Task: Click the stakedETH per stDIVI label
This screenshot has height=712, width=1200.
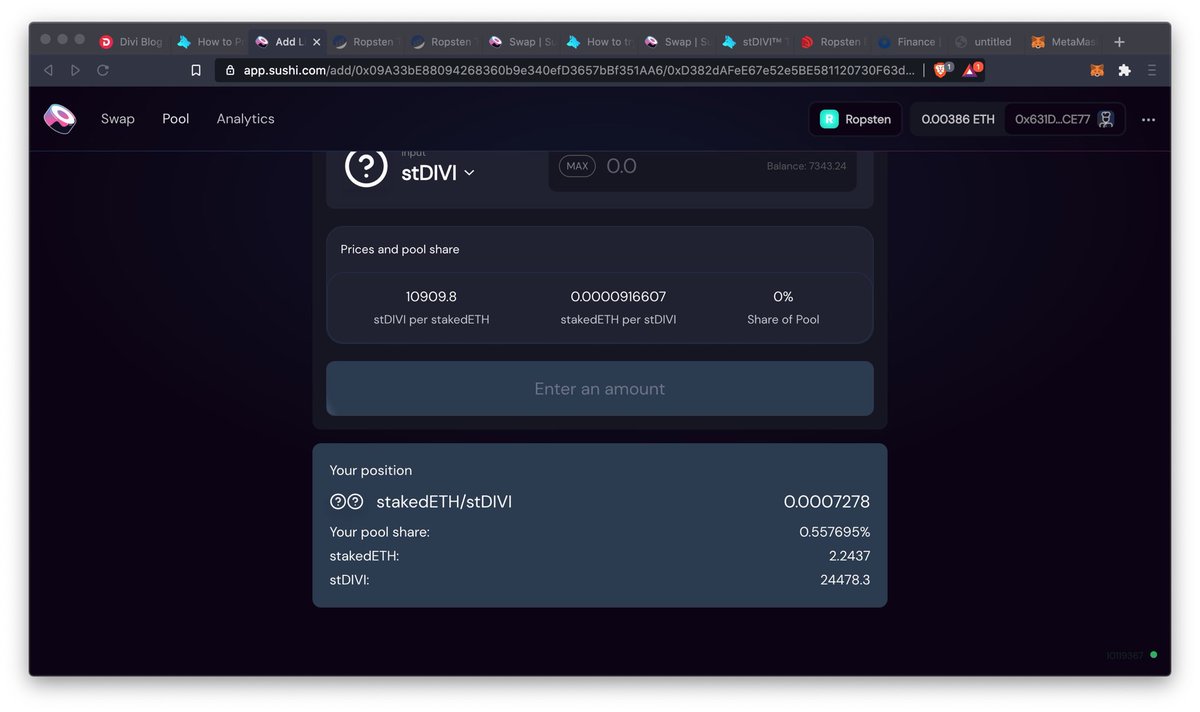Action: pyautogui.click(x=618, y=320)
